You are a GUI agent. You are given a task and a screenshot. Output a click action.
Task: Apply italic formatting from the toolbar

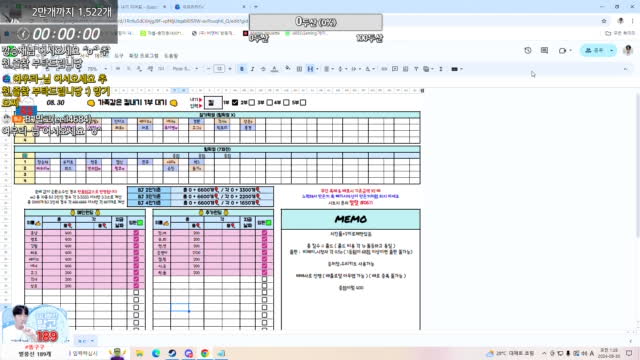tap(252, 69)
